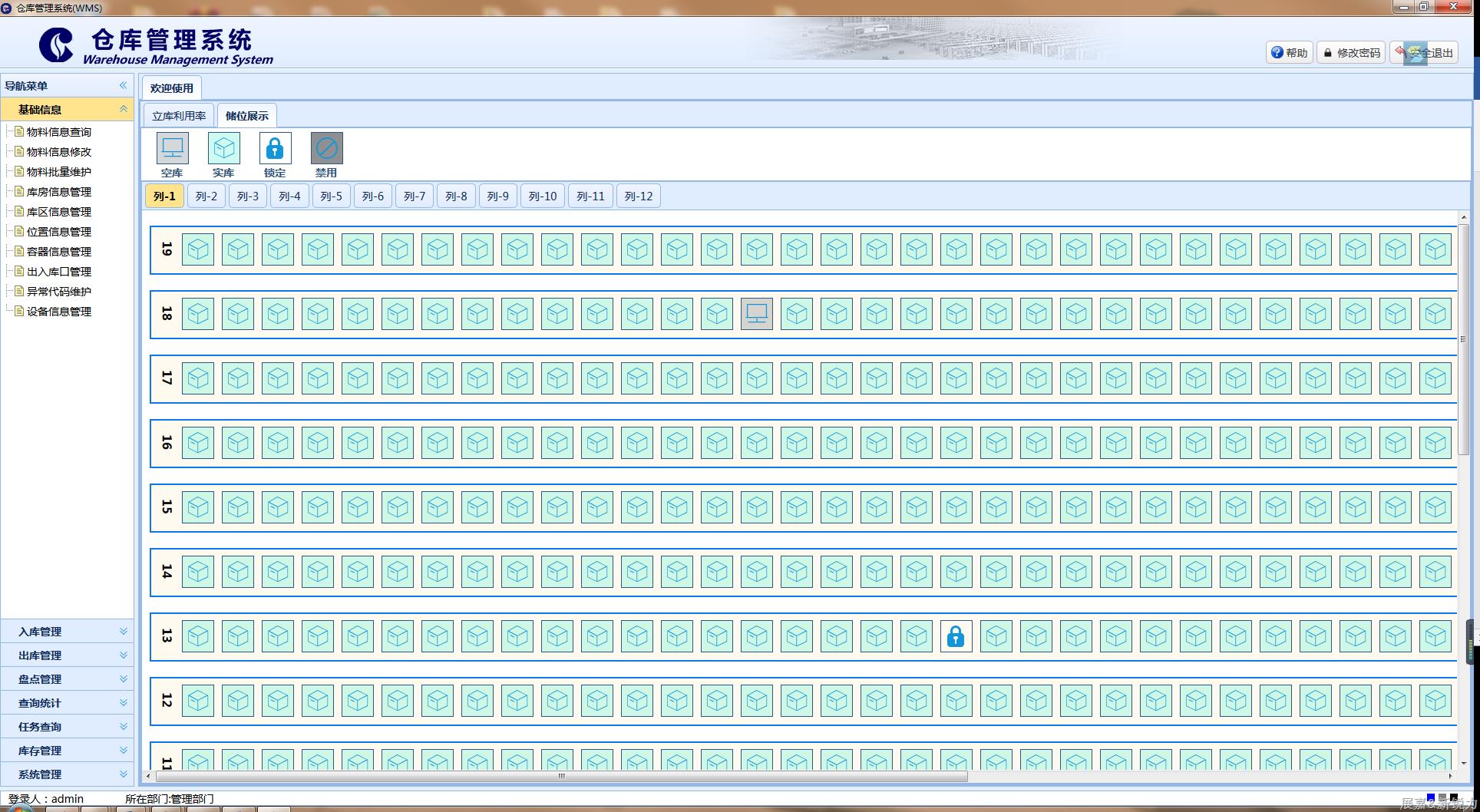Select the 列-12 column tab

638,196
